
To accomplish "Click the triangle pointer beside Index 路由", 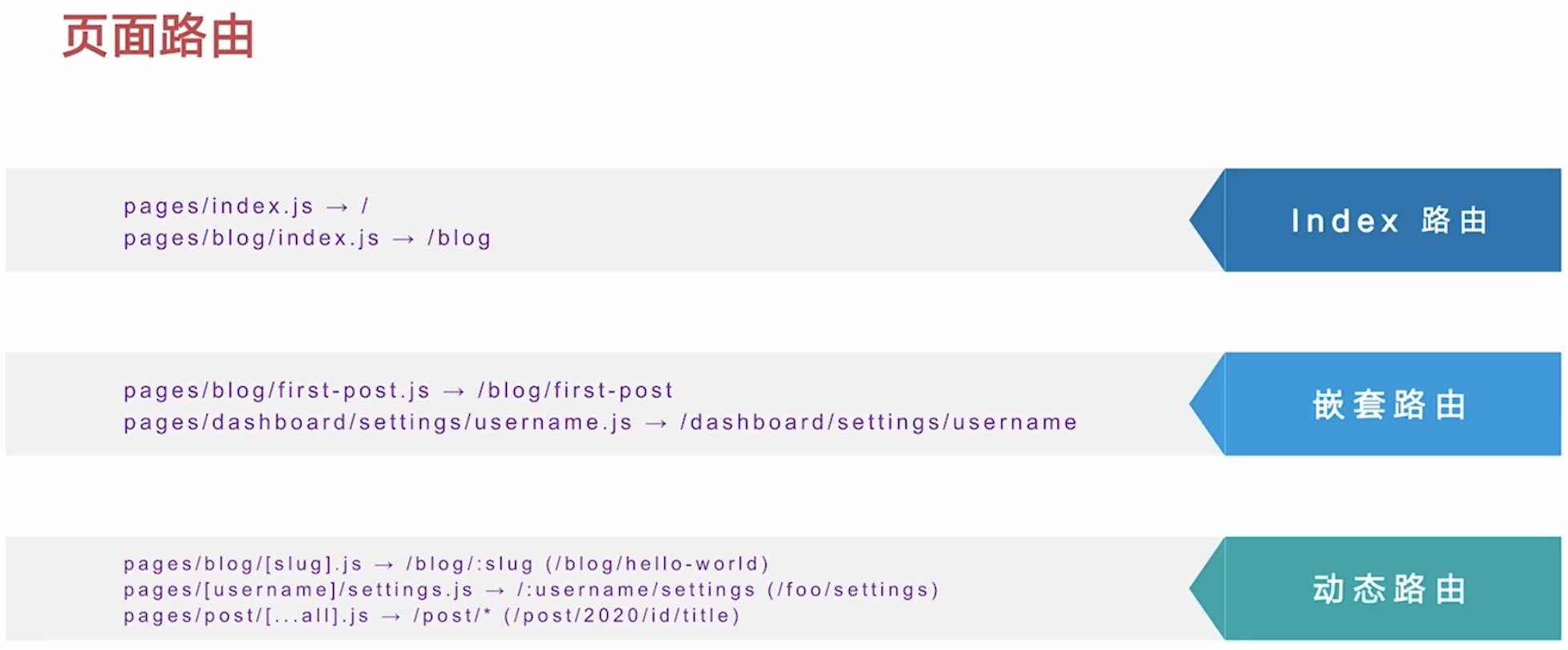I will tap(1208, 220).
